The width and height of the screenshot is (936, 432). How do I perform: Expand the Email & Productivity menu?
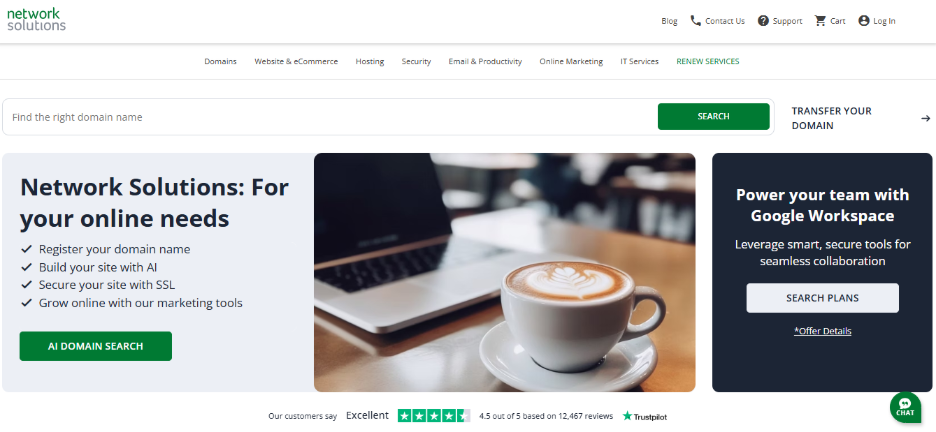point(485,61)
